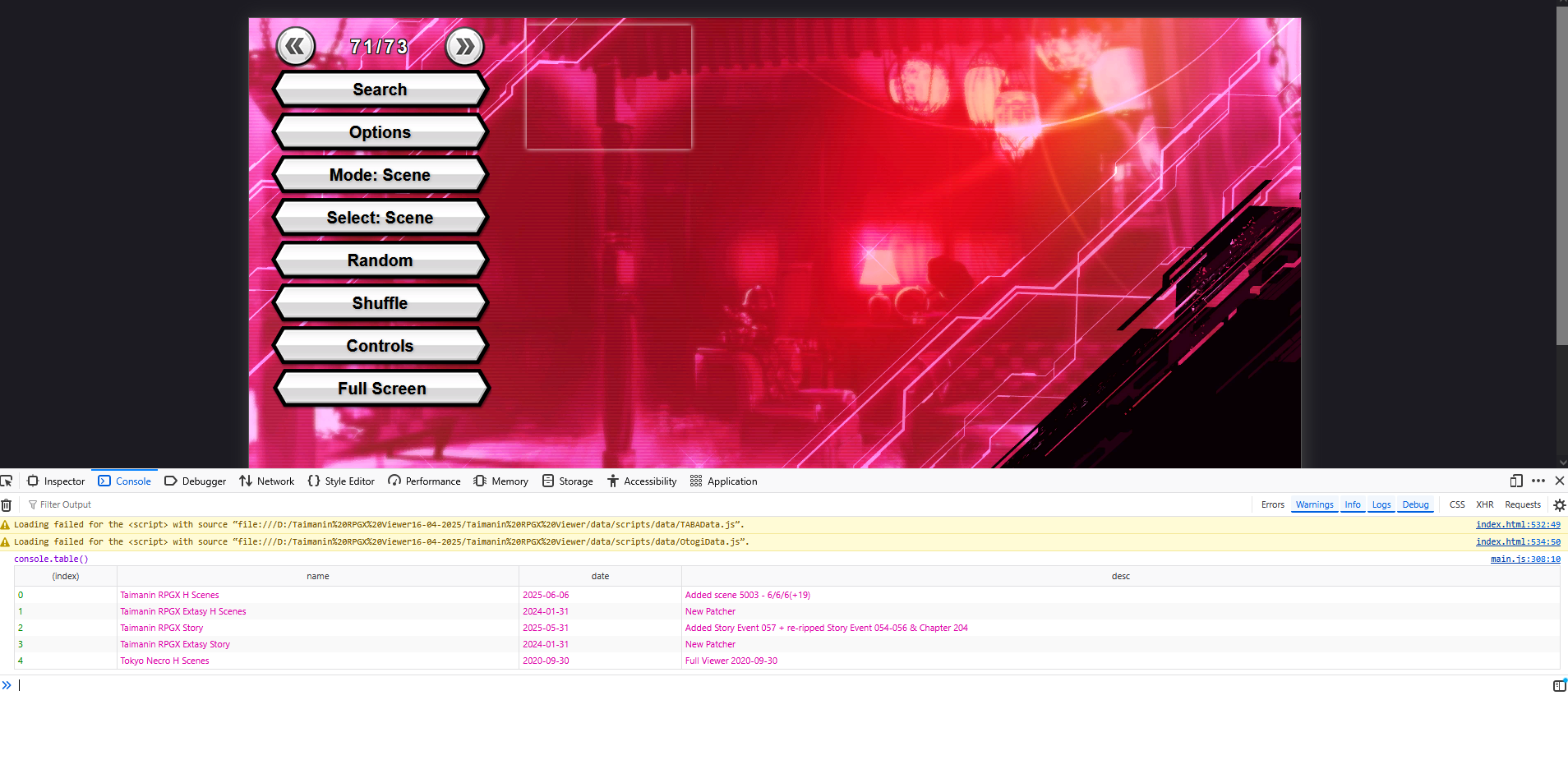1568x769 pixels.
Task: Open source link index.html:534:50
Action: pyautogui.click(x=1518, y=541)
